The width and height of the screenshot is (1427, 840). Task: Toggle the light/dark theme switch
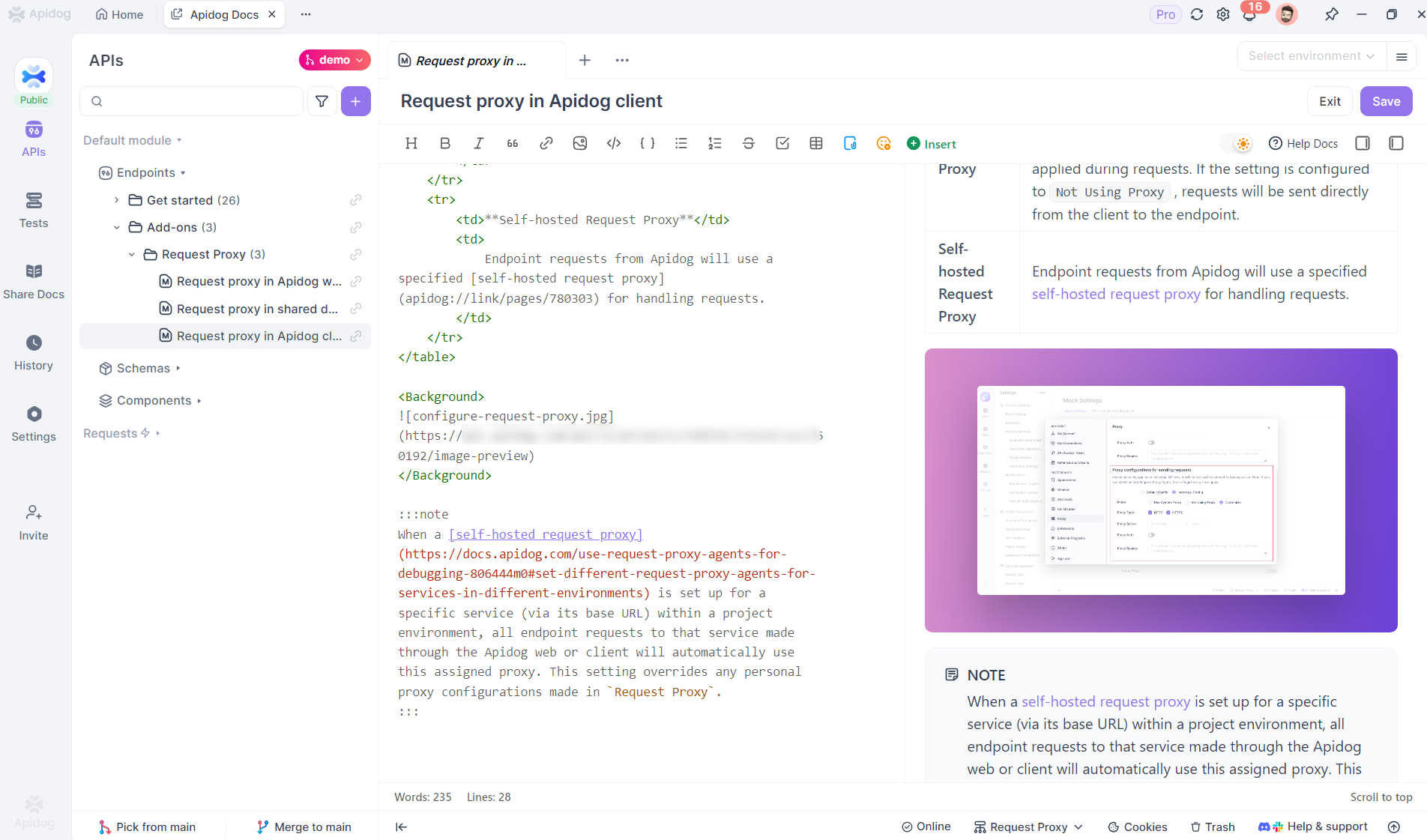pyautogui.click(x=1237, y=143)
